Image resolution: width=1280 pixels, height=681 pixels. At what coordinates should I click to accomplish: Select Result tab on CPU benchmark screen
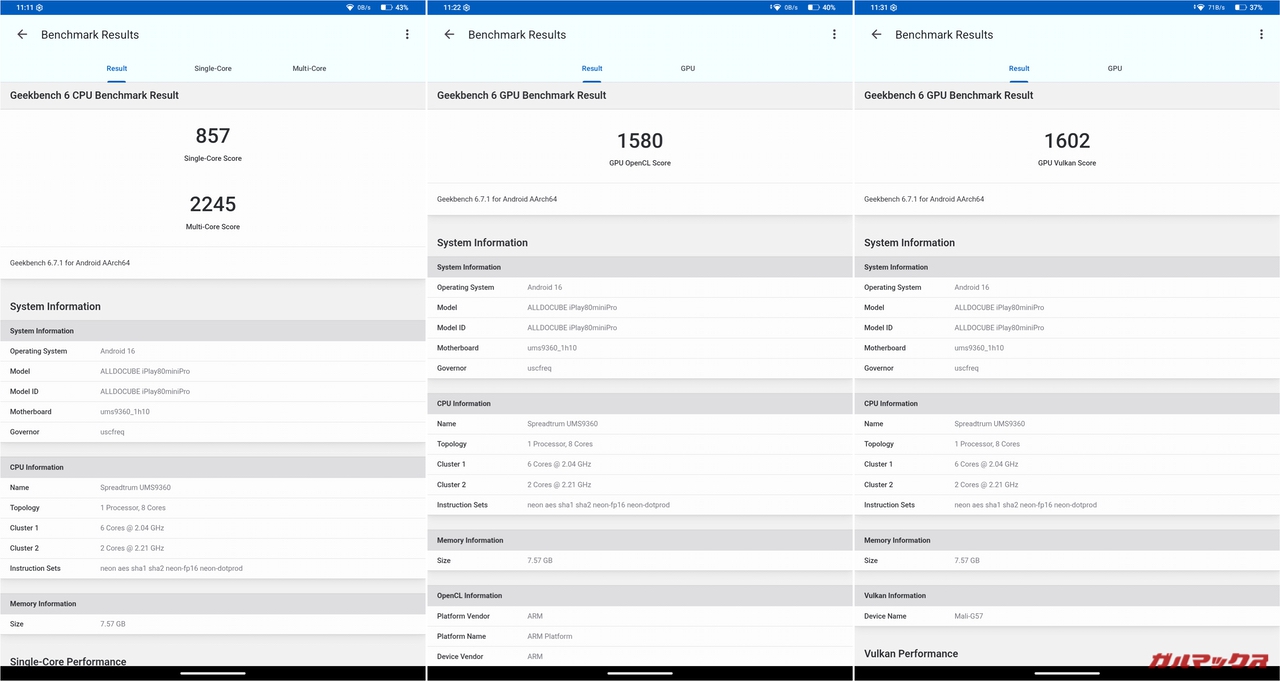click(117, 68)
